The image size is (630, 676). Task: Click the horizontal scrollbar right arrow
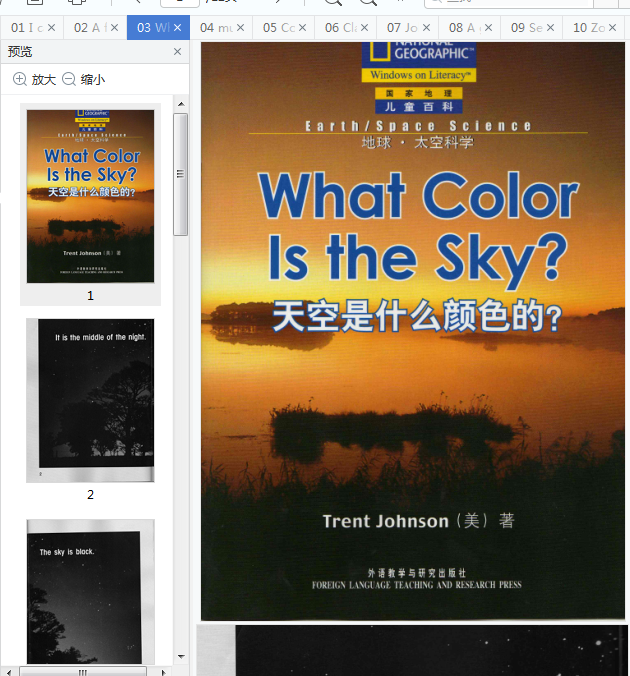[163, 672]
